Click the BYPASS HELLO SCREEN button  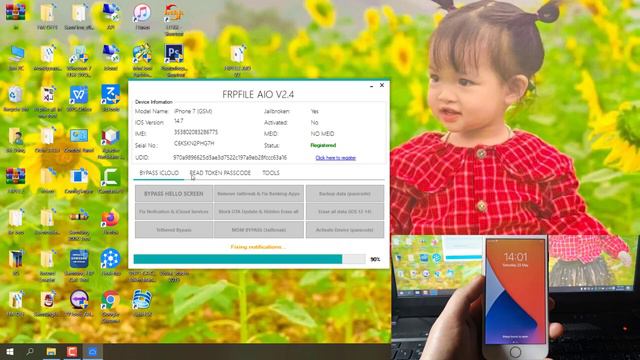[x=174, y=193]
